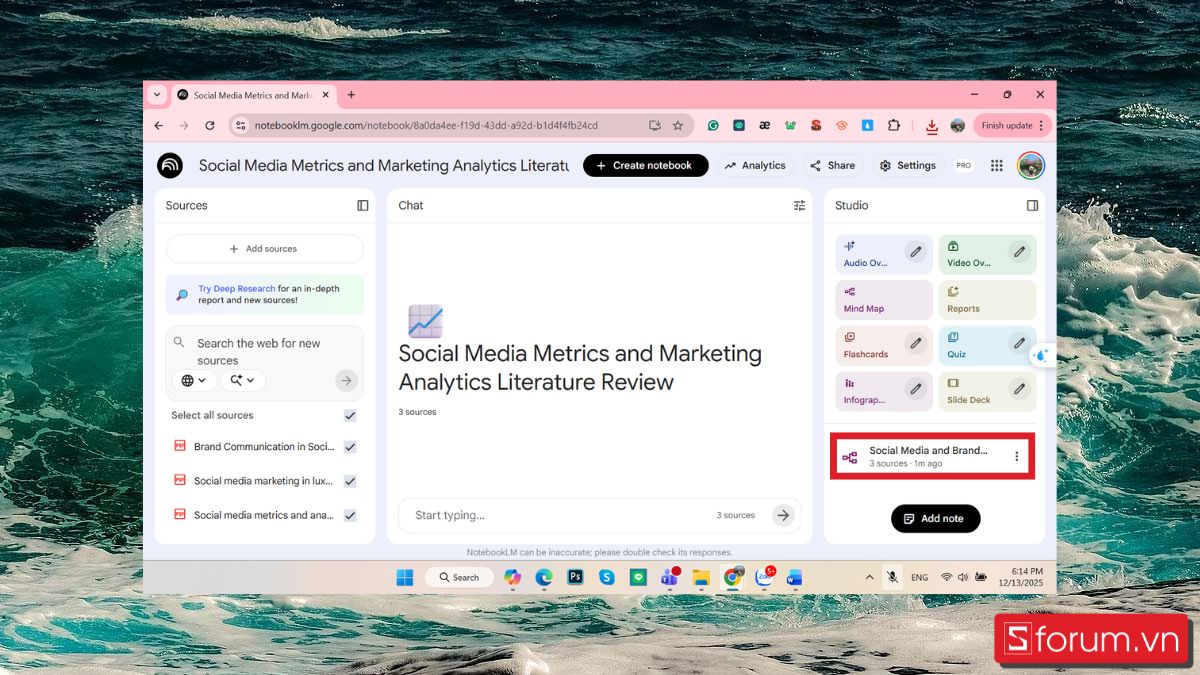Open the Analytics button
1200x675 pixels.
pos(755,165)
